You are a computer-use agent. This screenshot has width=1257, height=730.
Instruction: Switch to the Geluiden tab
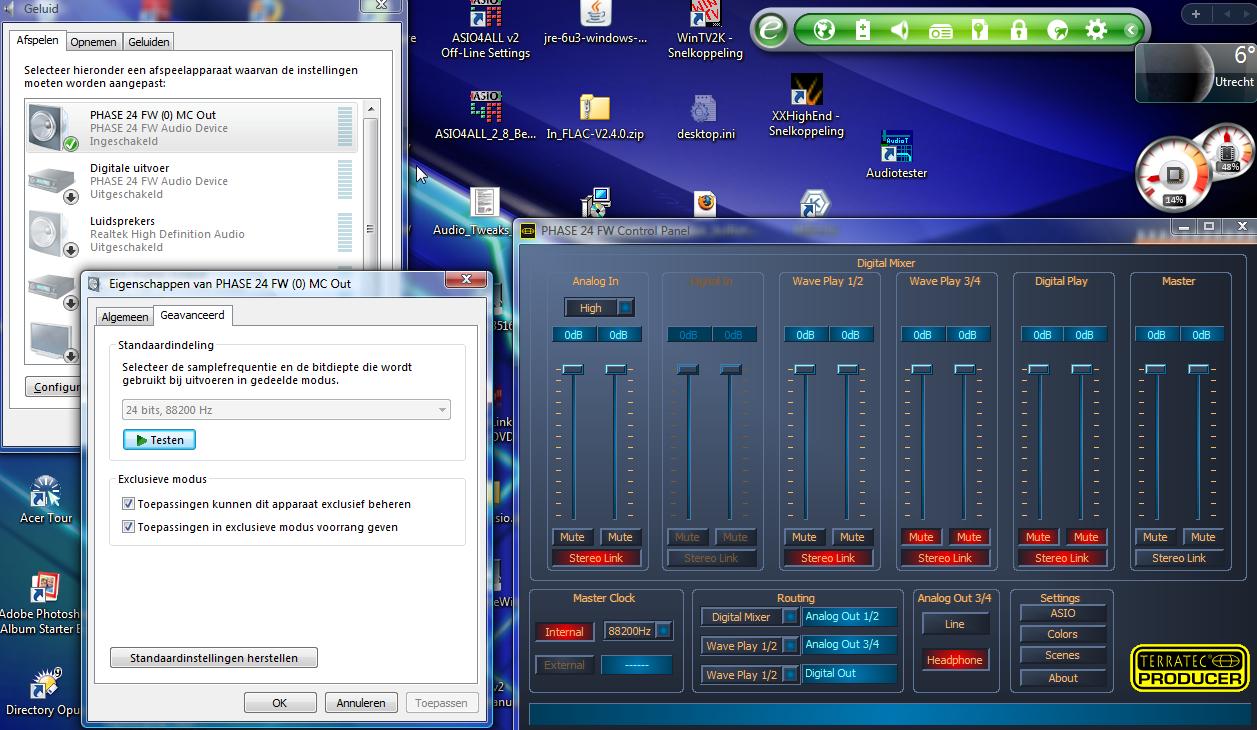point(149,42)
